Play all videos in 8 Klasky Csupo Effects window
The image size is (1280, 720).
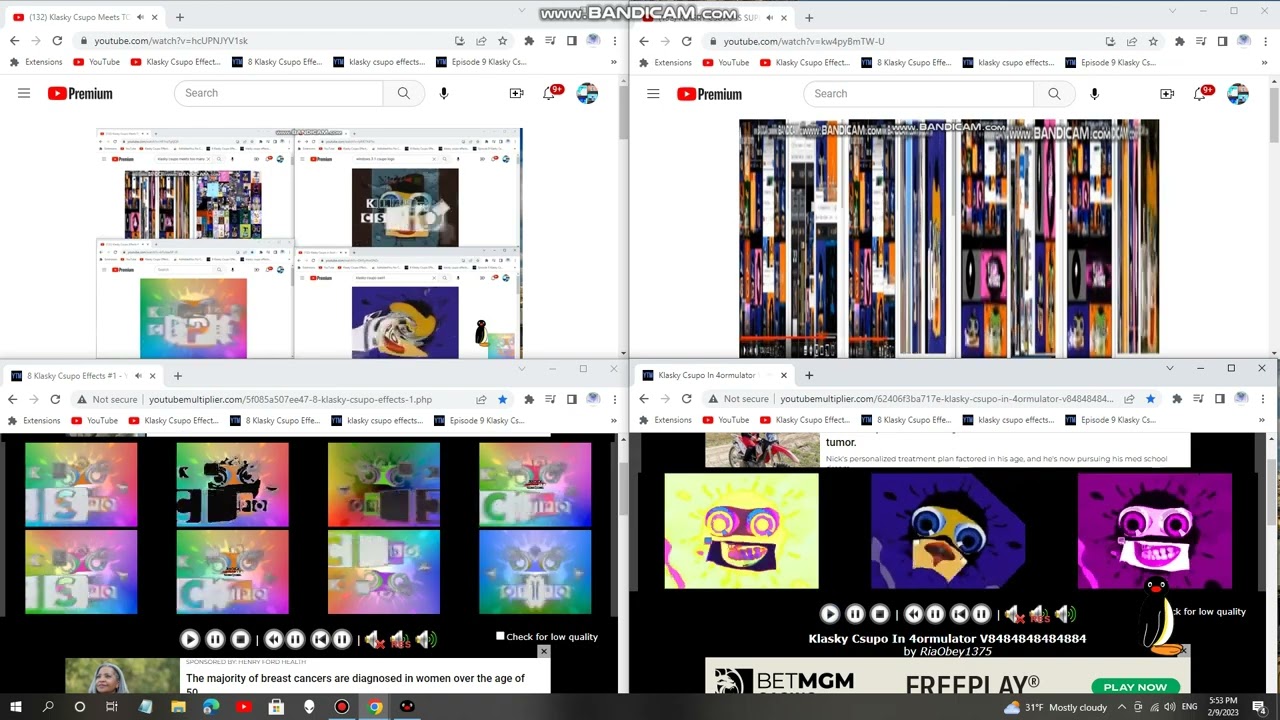(190, 639)
